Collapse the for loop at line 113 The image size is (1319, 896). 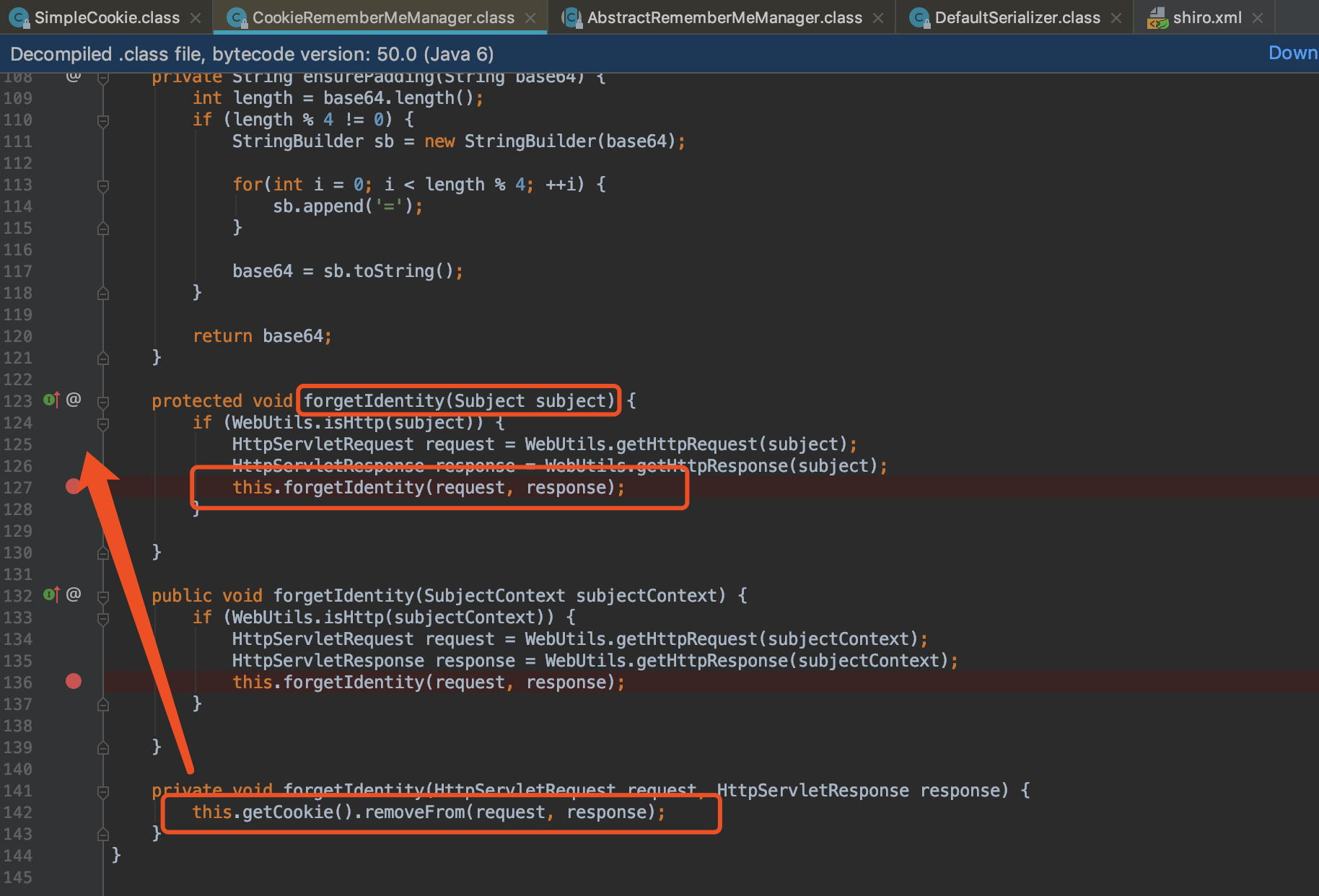tap(103, 185)
